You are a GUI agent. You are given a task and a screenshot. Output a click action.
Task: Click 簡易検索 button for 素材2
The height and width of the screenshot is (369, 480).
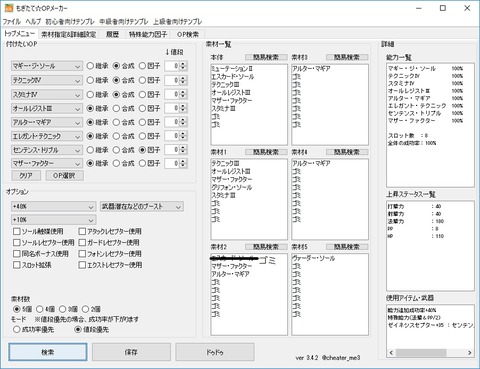[x=266, y=247]
